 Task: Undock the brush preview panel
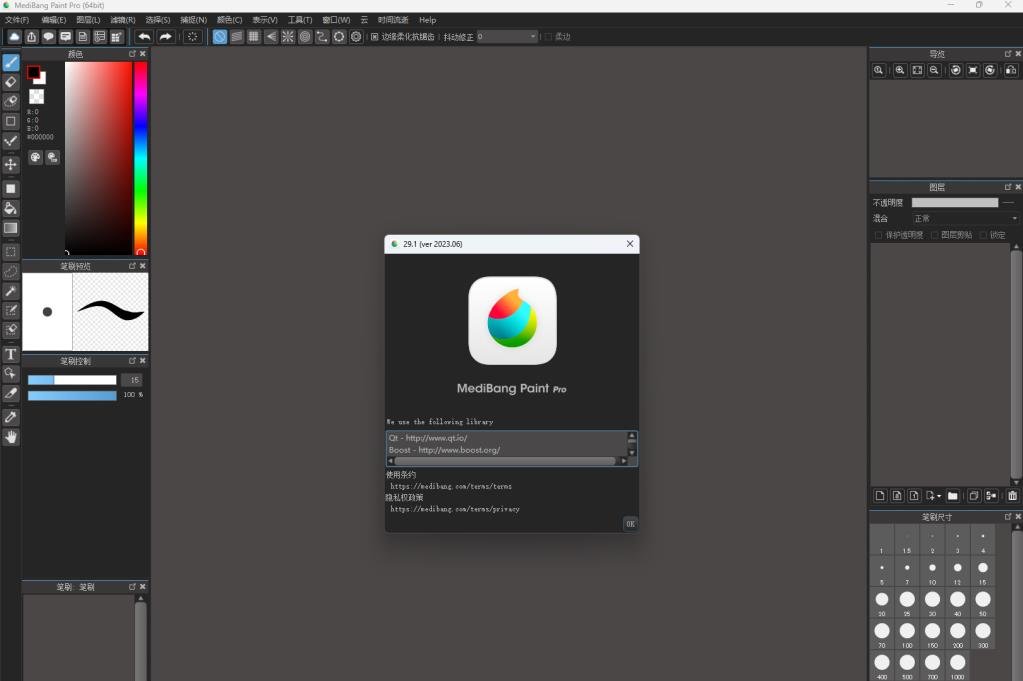click(x=132, y=265)
